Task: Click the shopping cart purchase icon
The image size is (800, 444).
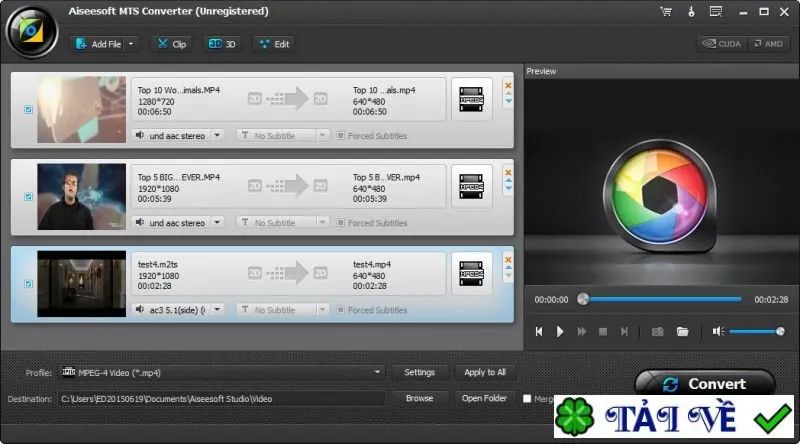Action: [666, 11]
